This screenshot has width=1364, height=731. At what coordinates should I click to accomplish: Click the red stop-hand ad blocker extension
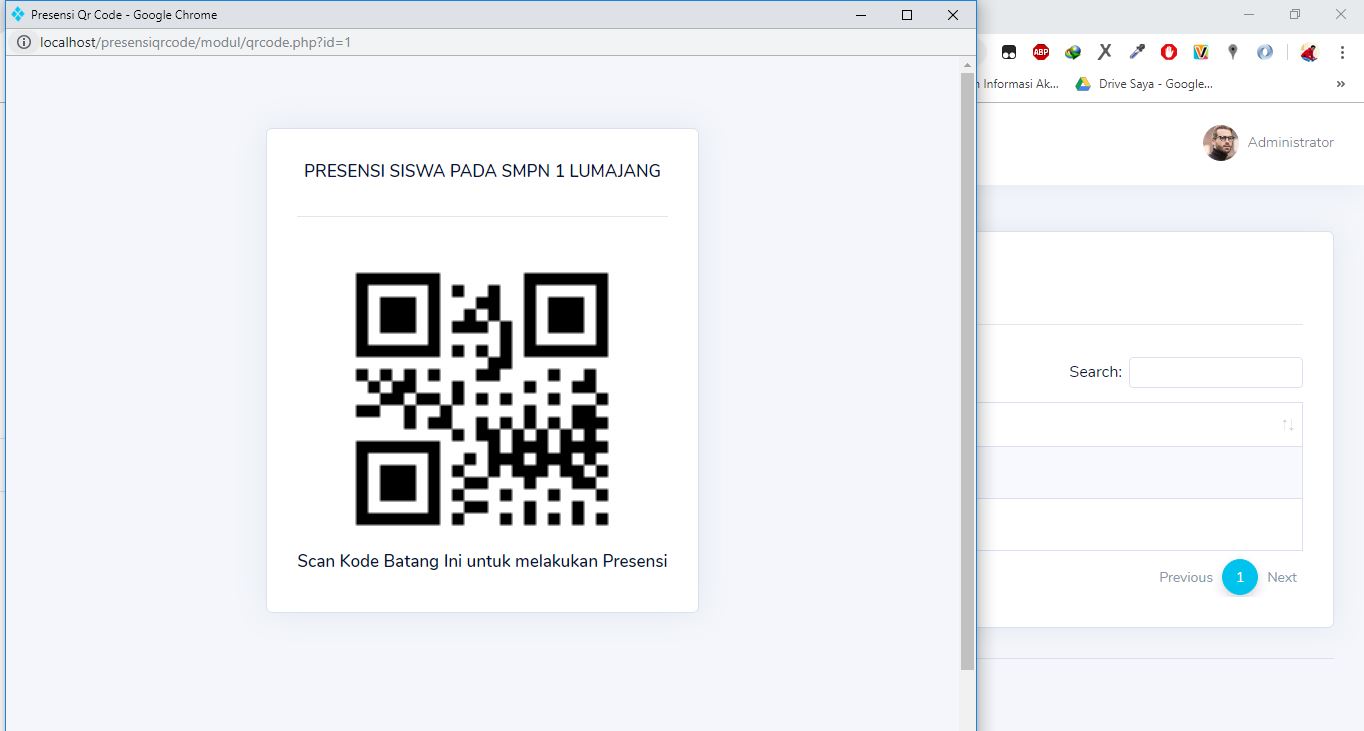[1168, 51]
